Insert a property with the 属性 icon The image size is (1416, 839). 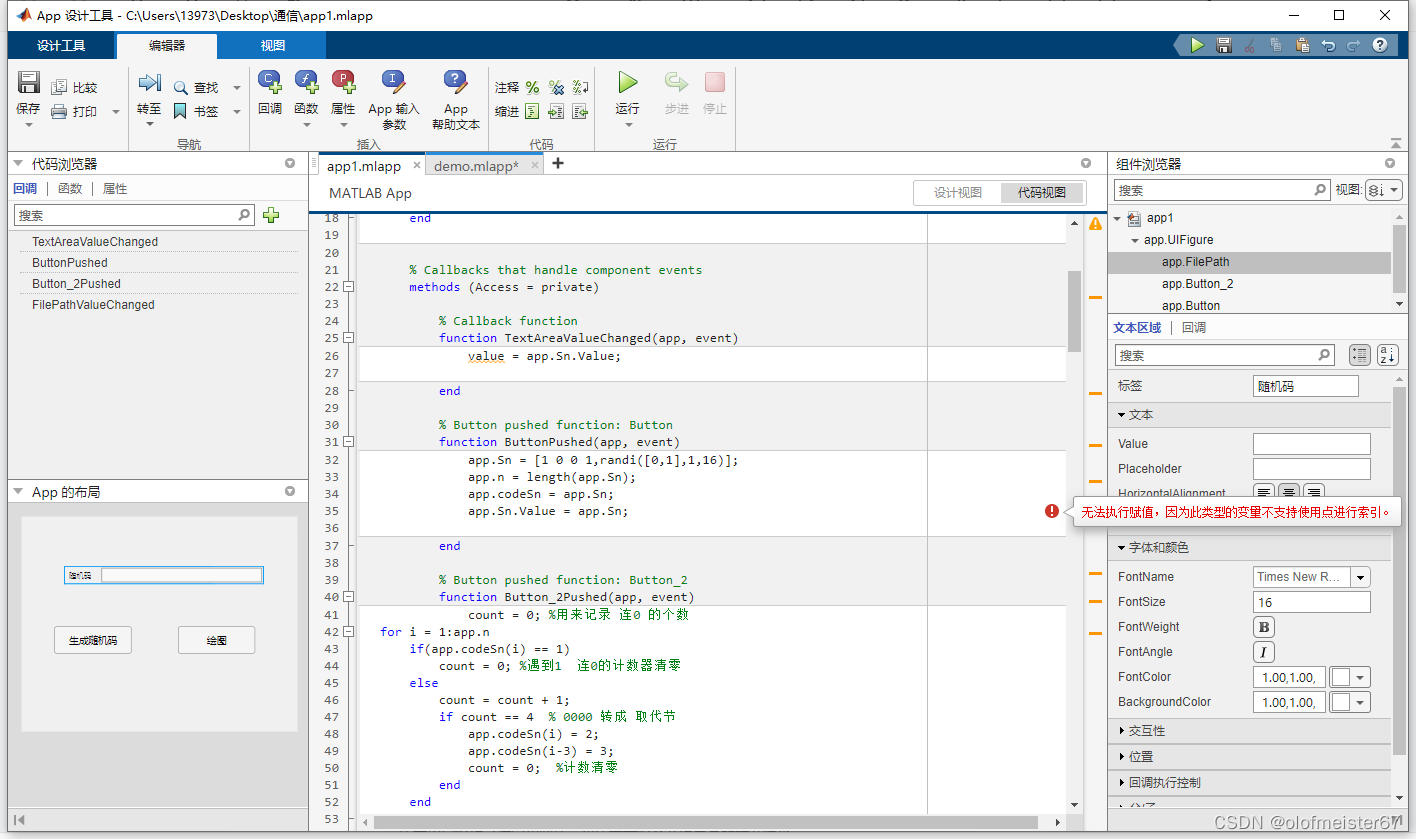point(343,83)
